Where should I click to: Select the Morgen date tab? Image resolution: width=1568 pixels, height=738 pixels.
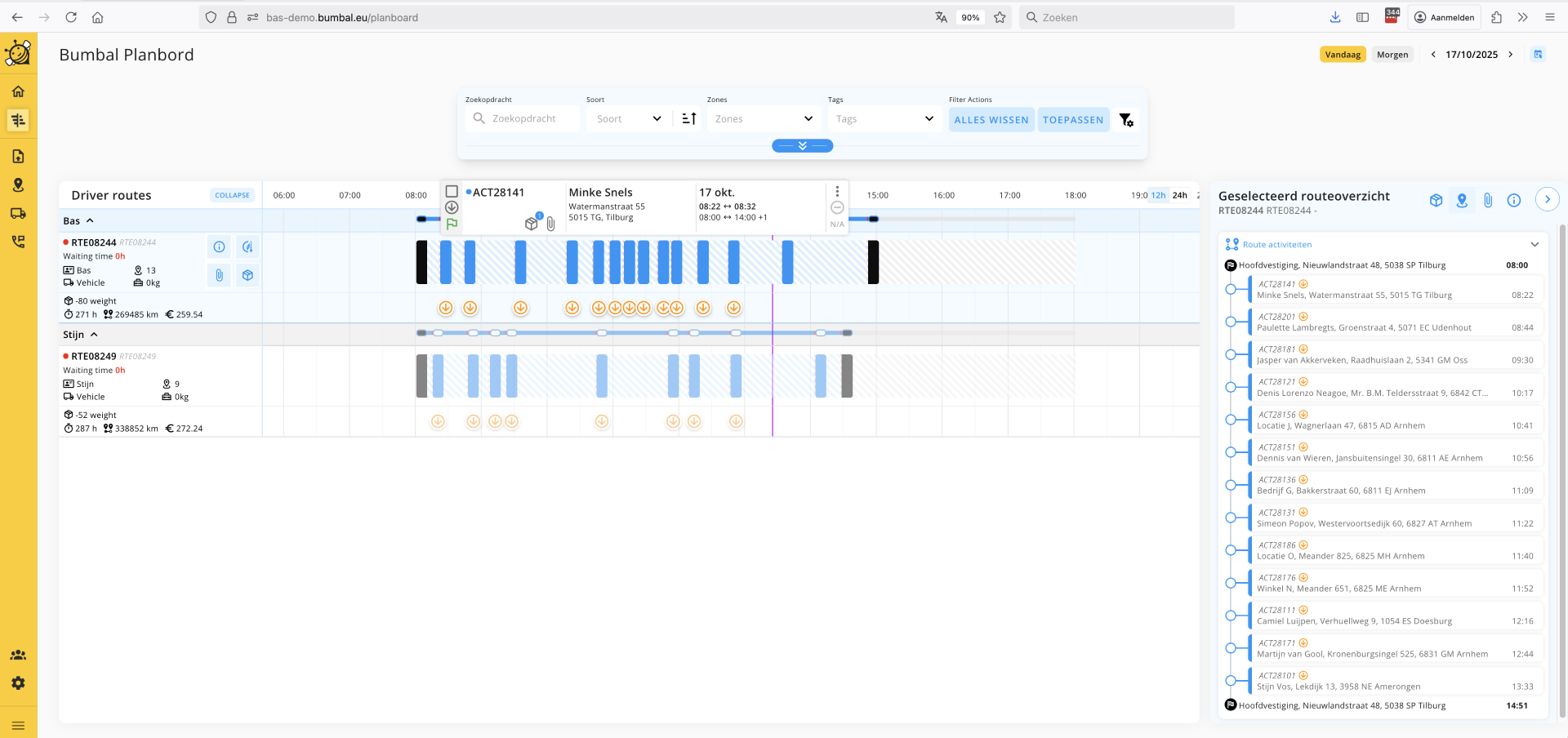[1392, 55]
